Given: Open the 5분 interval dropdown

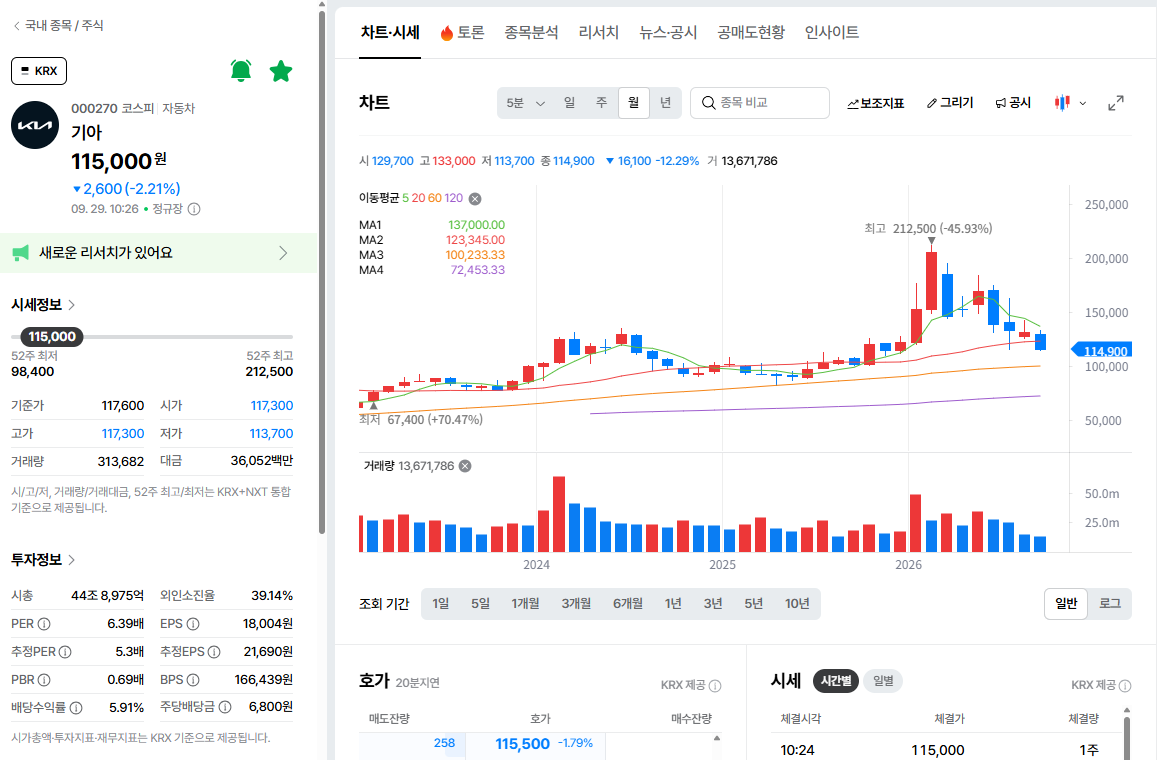Looking at the screenshot, I should point(525,103).
